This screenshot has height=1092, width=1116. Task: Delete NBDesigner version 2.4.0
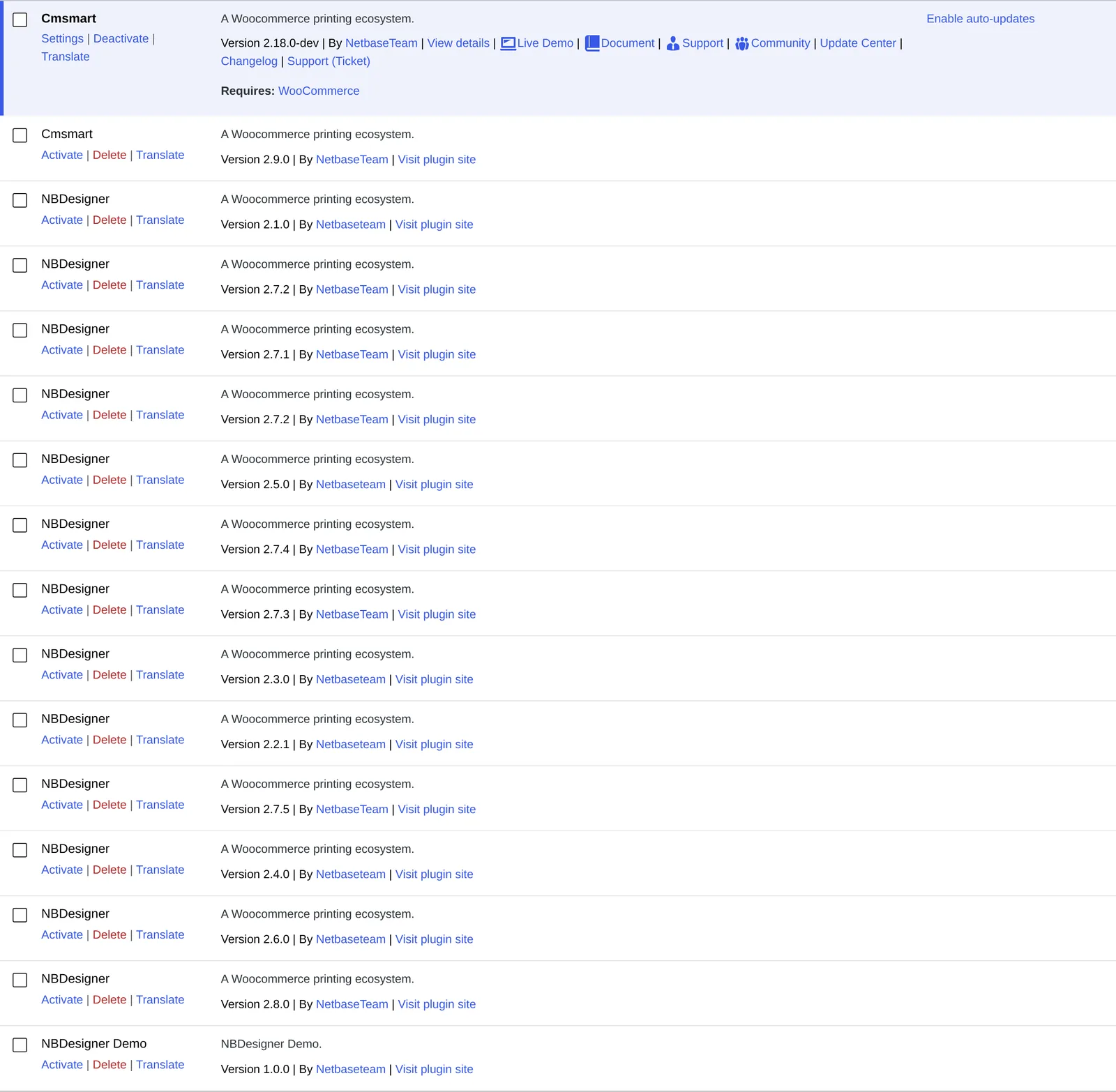pos(110,870)
